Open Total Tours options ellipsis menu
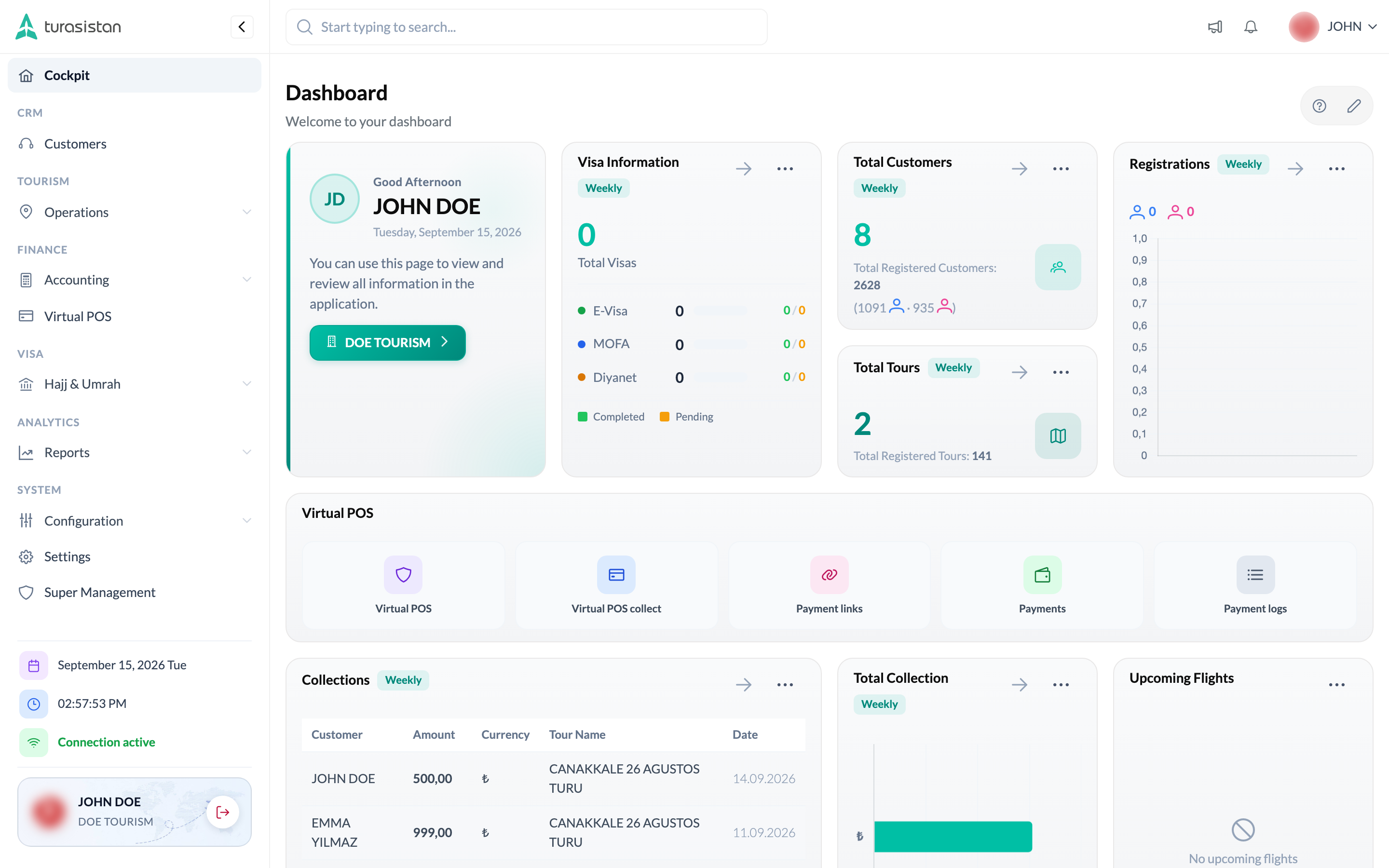This screenshot has height=868, width=1389. [1061, 372]
